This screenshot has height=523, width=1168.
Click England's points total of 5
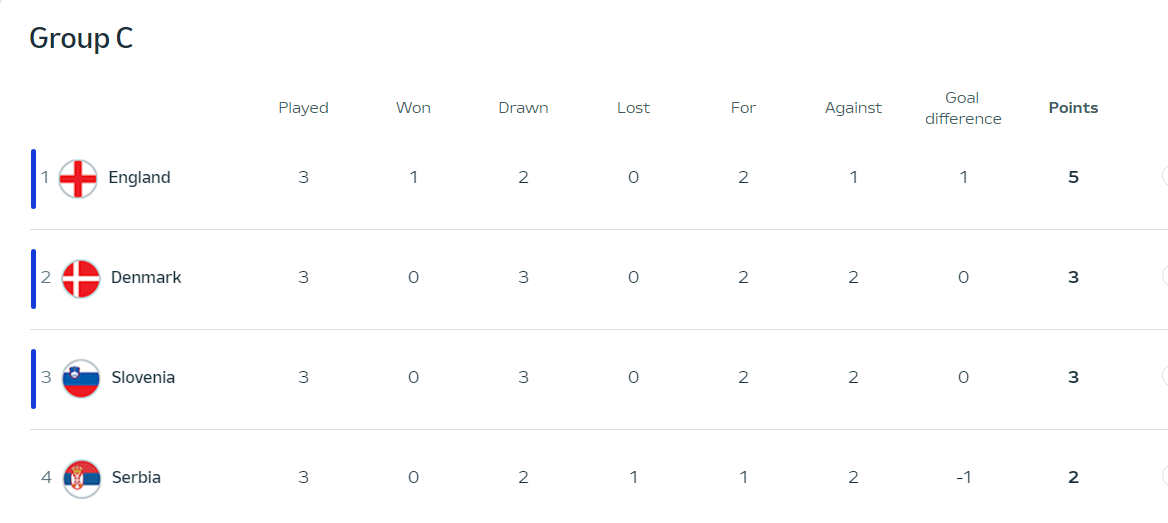(1073, 177)
